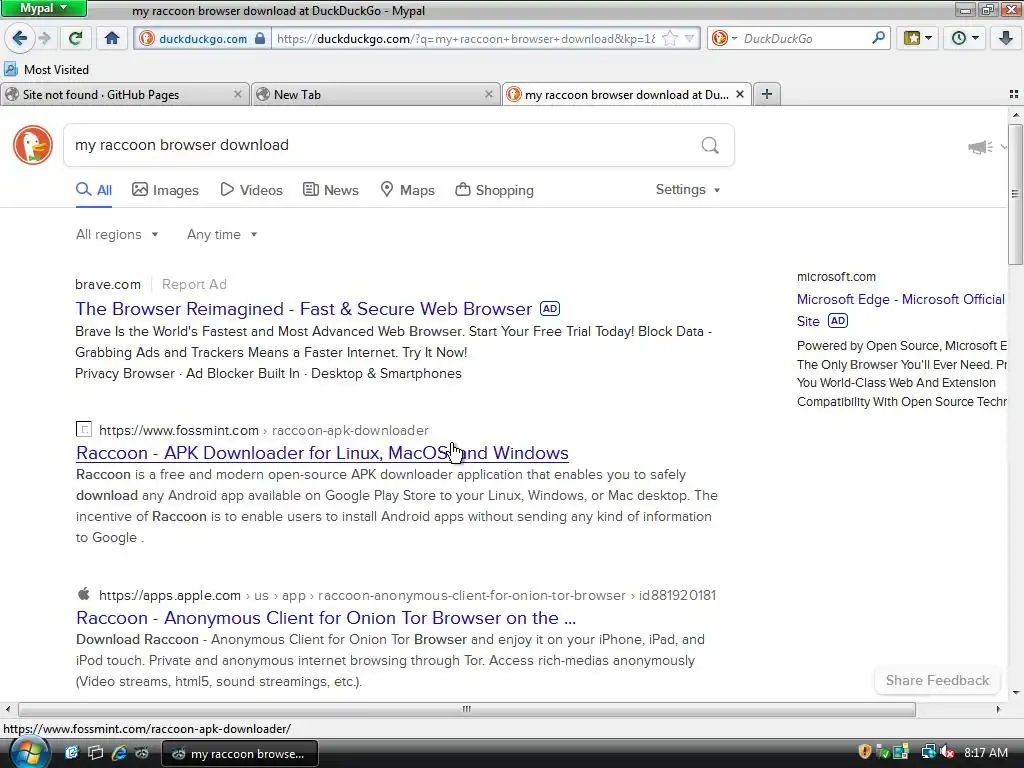Click the fossmint.com result URL

click(x=264, y=430)
